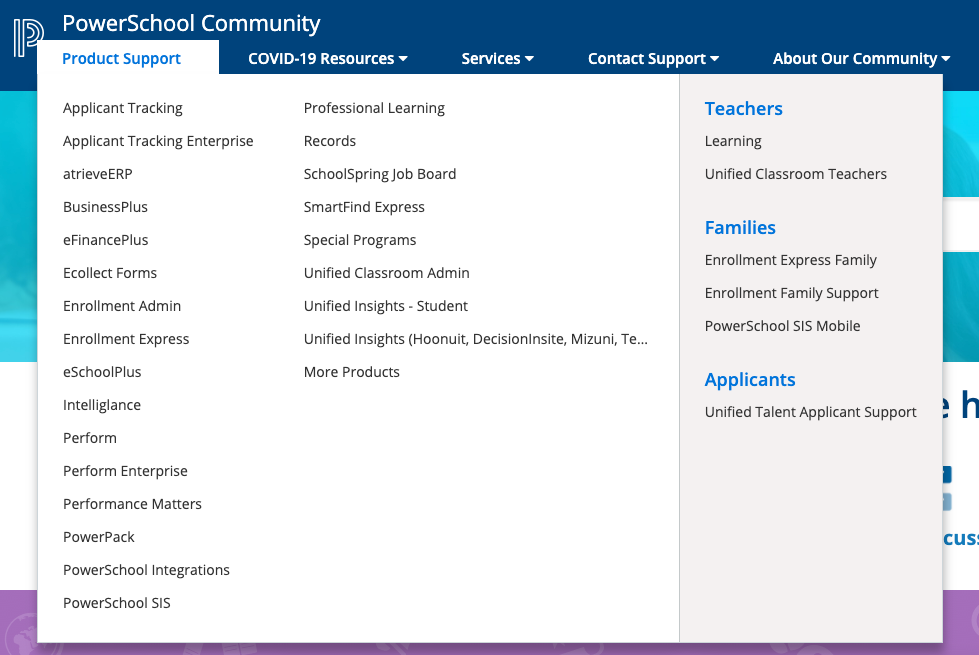This screenshot has width=979, height=655.
Task: Select PowerPack from the list
Action: click(x=99, y=538)
